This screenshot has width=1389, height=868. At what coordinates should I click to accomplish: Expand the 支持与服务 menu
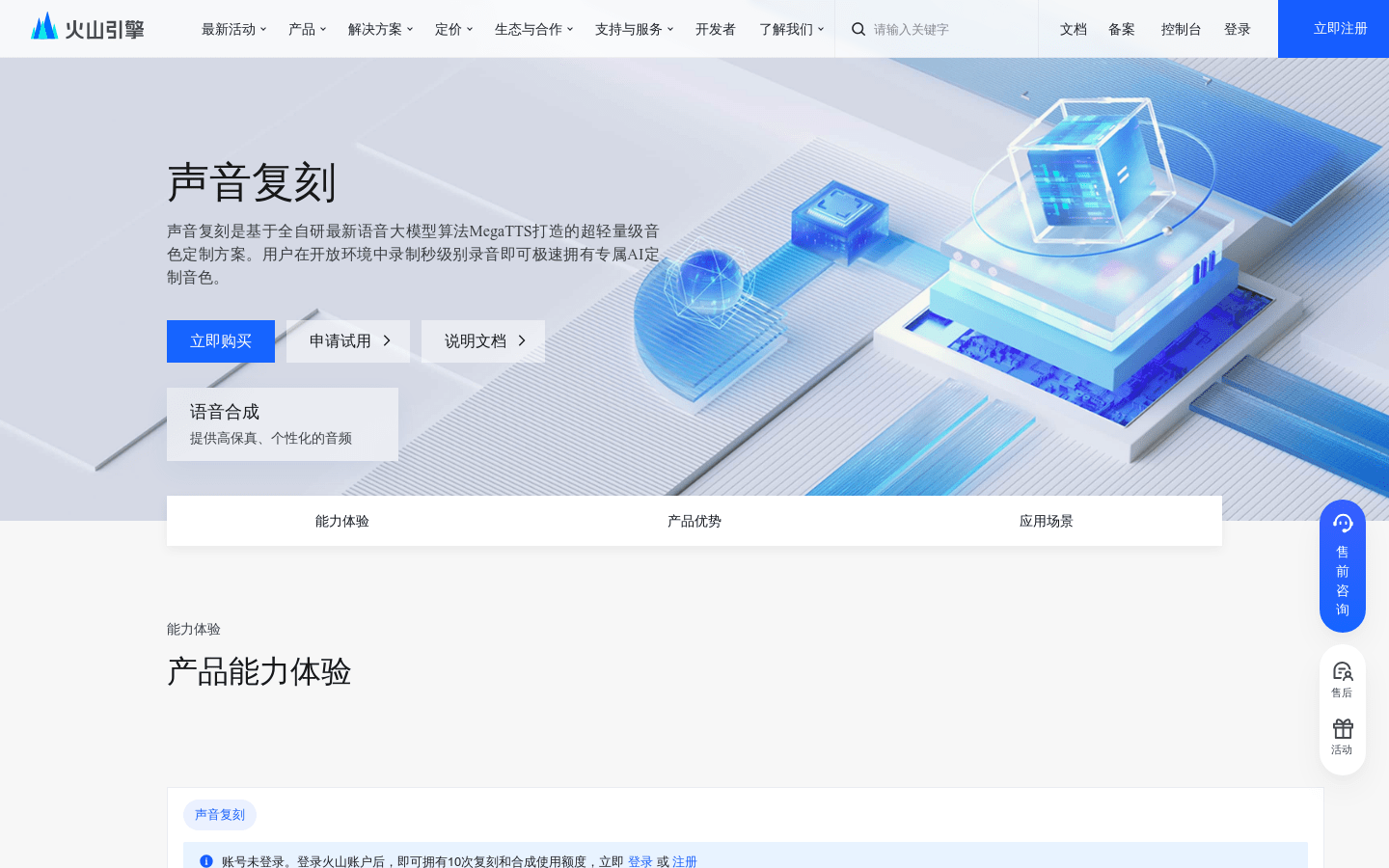[634, 29]
